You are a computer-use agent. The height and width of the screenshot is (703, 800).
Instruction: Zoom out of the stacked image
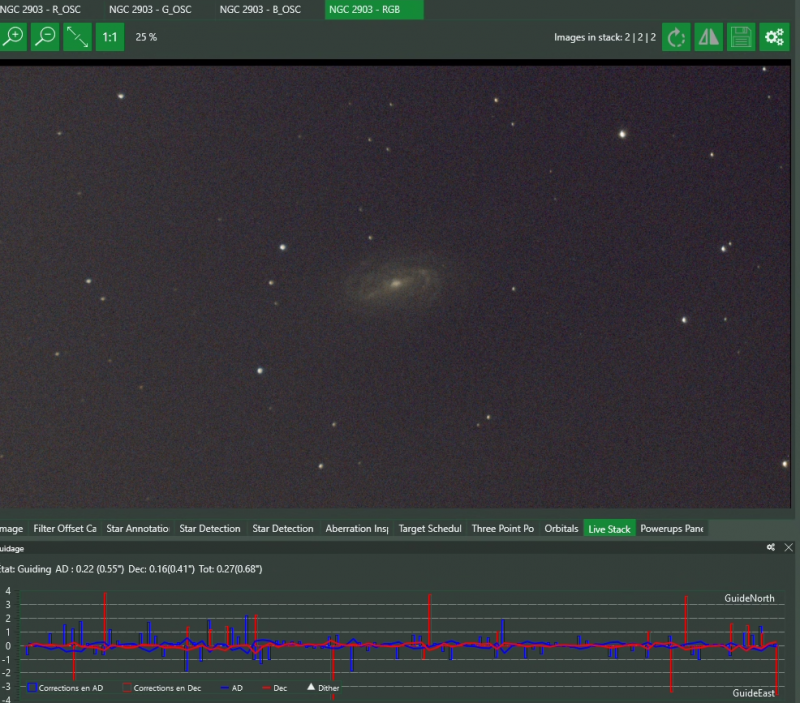point(45,37)
